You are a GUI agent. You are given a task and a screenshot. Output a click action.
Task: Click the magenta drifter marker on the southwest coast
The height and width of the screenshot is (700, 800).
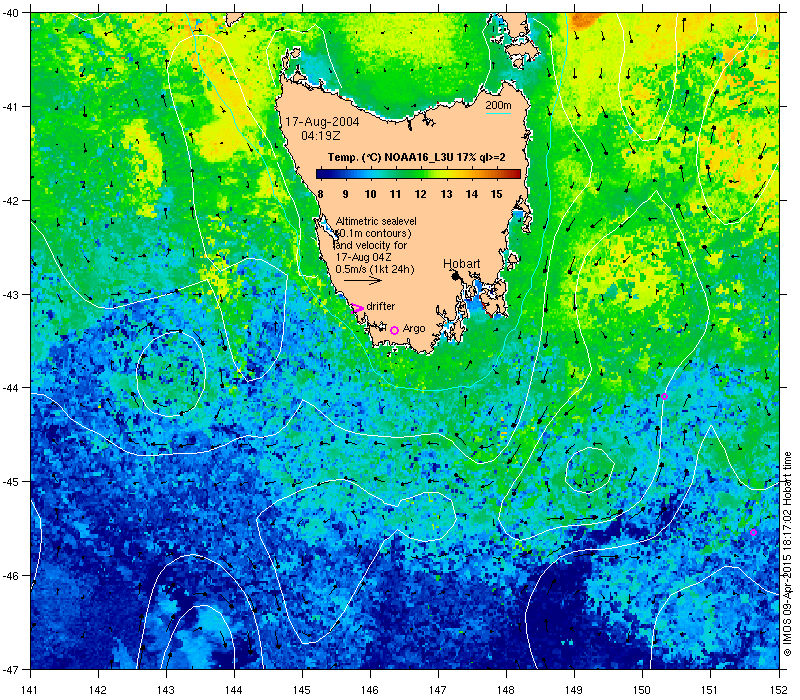(x=358, y=308)
